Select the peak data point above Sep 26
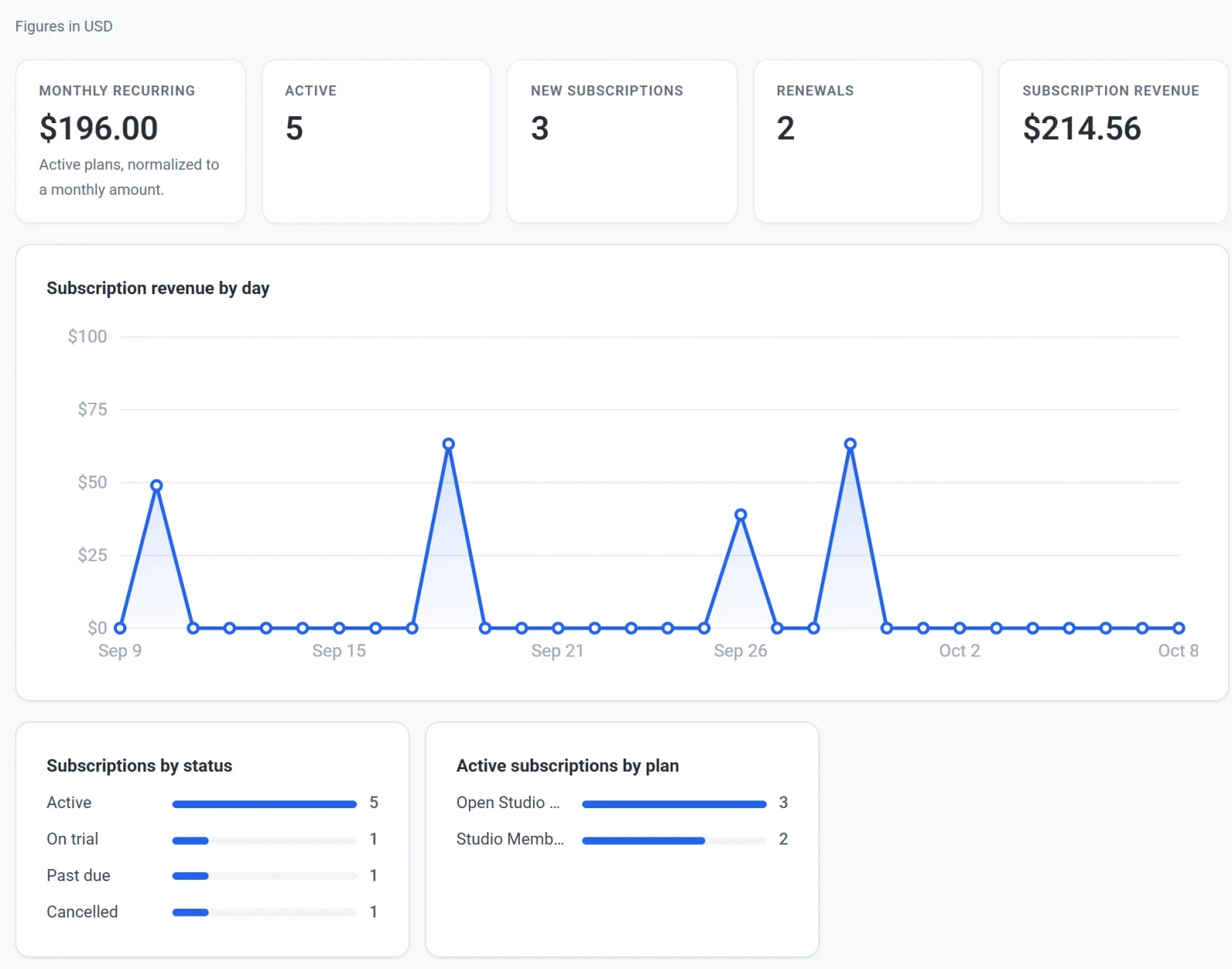Image resolution: width=1232 pixels, height=969 pixels. (x=741, y=515)
